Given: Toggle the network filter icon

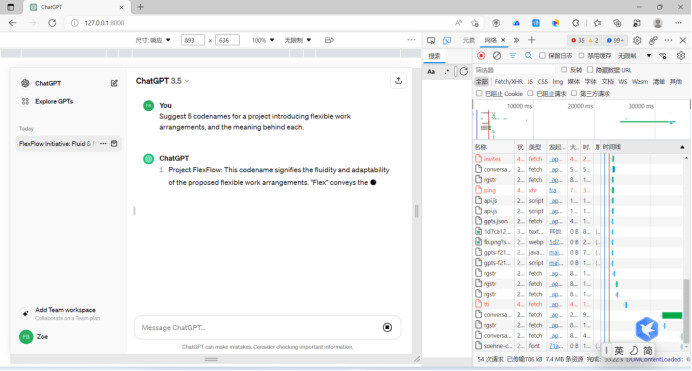Looking at the screenshot, I should pos(512,56).
